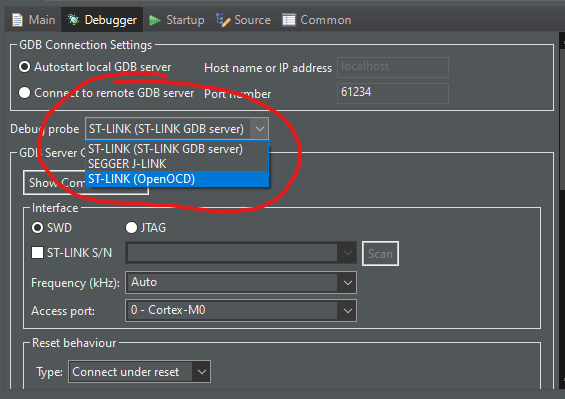Click the Scan button
This screenshot has height=399, width=565.
click(380, 254)
